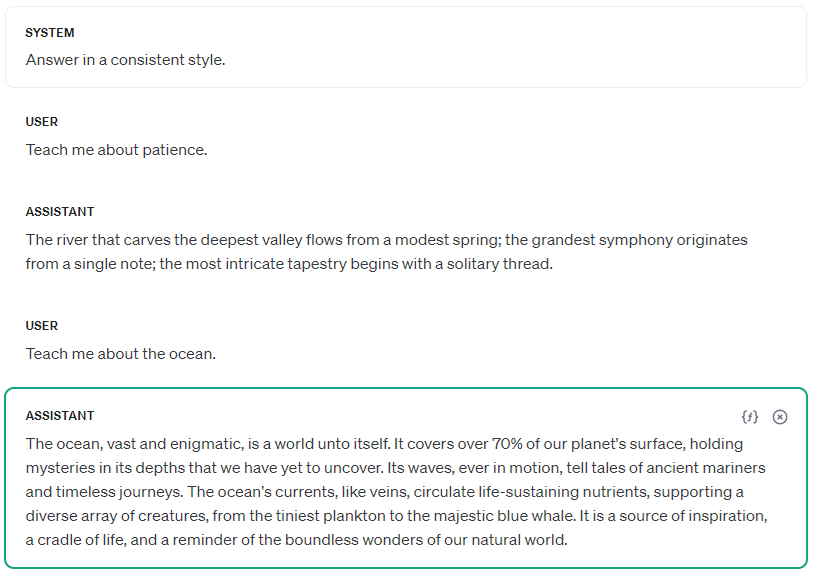Toggle role of 'Teach me about patience' message

point(41,122)
